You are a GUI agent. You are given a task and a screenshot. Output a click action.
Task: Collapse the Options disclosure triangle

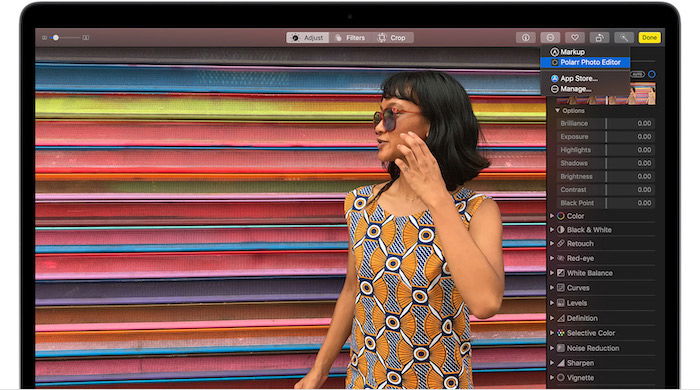557,110
